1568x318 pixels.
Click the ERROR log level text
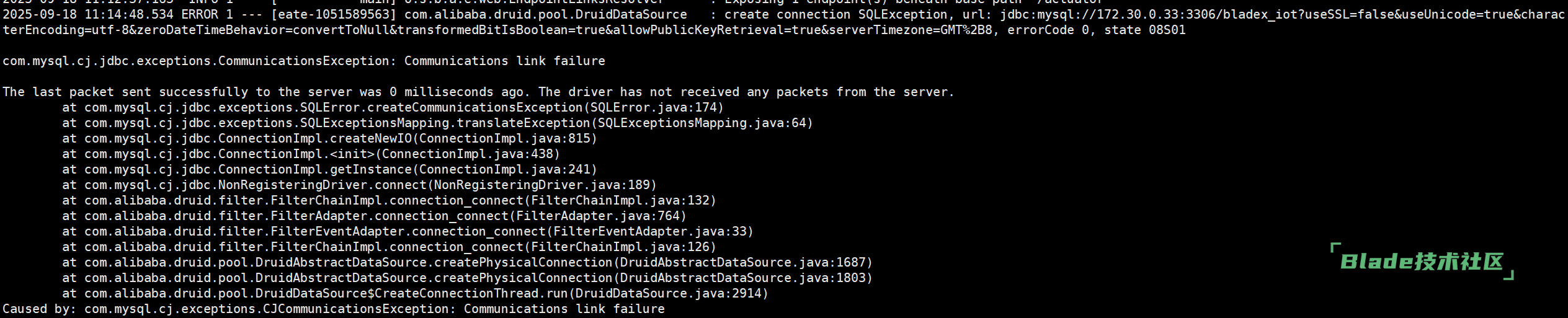coord(200,14)
